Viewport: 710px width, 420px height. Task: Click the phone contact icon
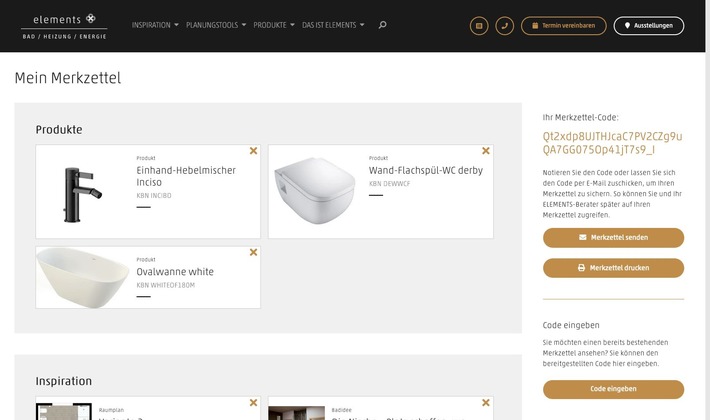[505, 25]
